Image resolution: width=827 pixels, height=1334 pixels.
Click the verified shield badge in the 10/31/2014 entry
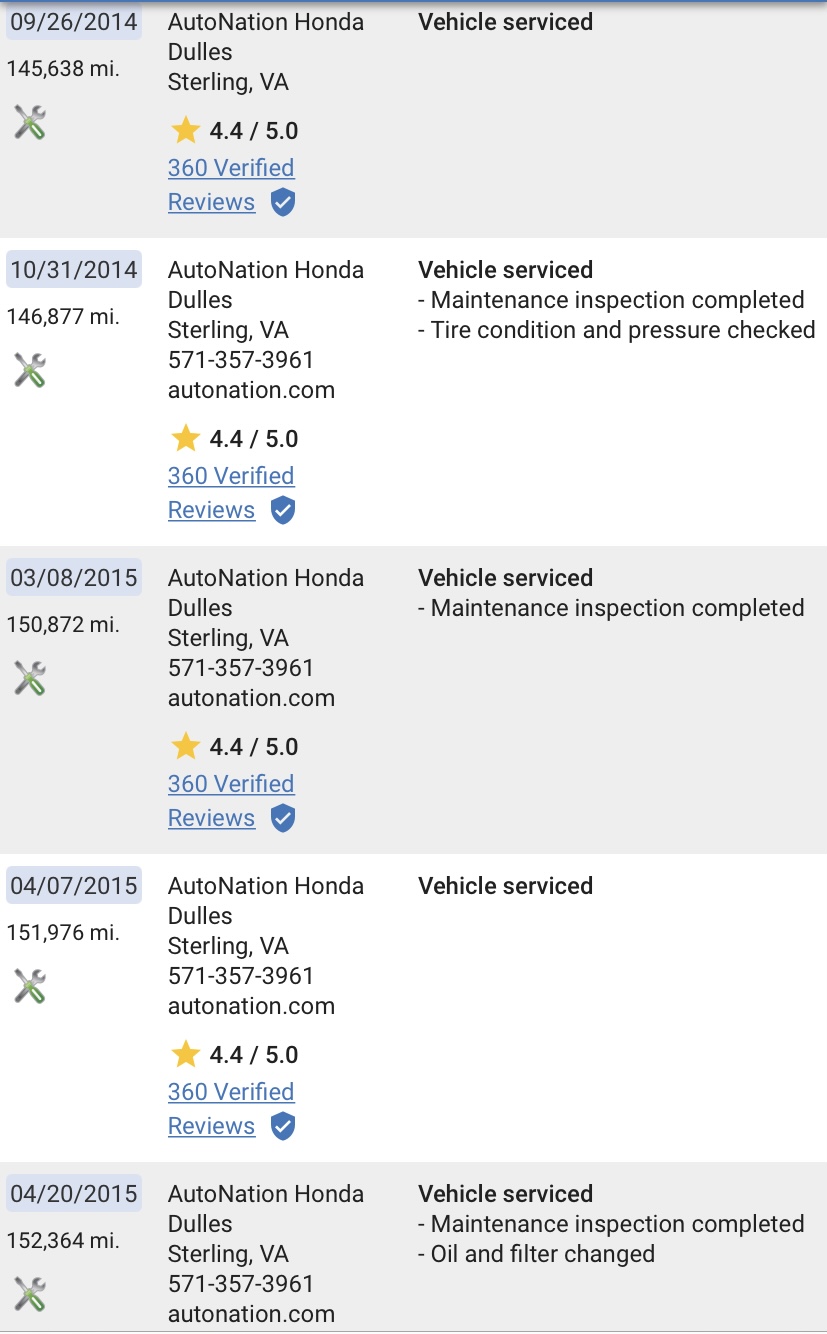tap(283, 511)
